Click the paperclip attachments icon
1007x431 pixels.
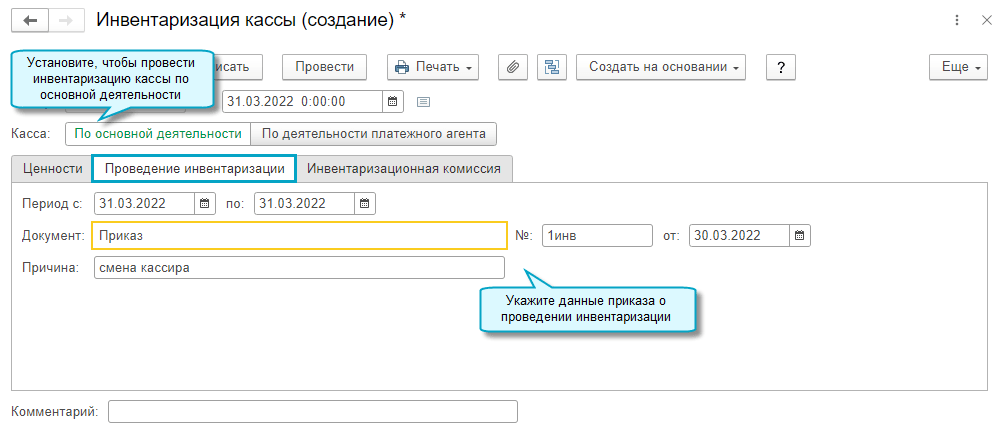[x=512, y=67]
